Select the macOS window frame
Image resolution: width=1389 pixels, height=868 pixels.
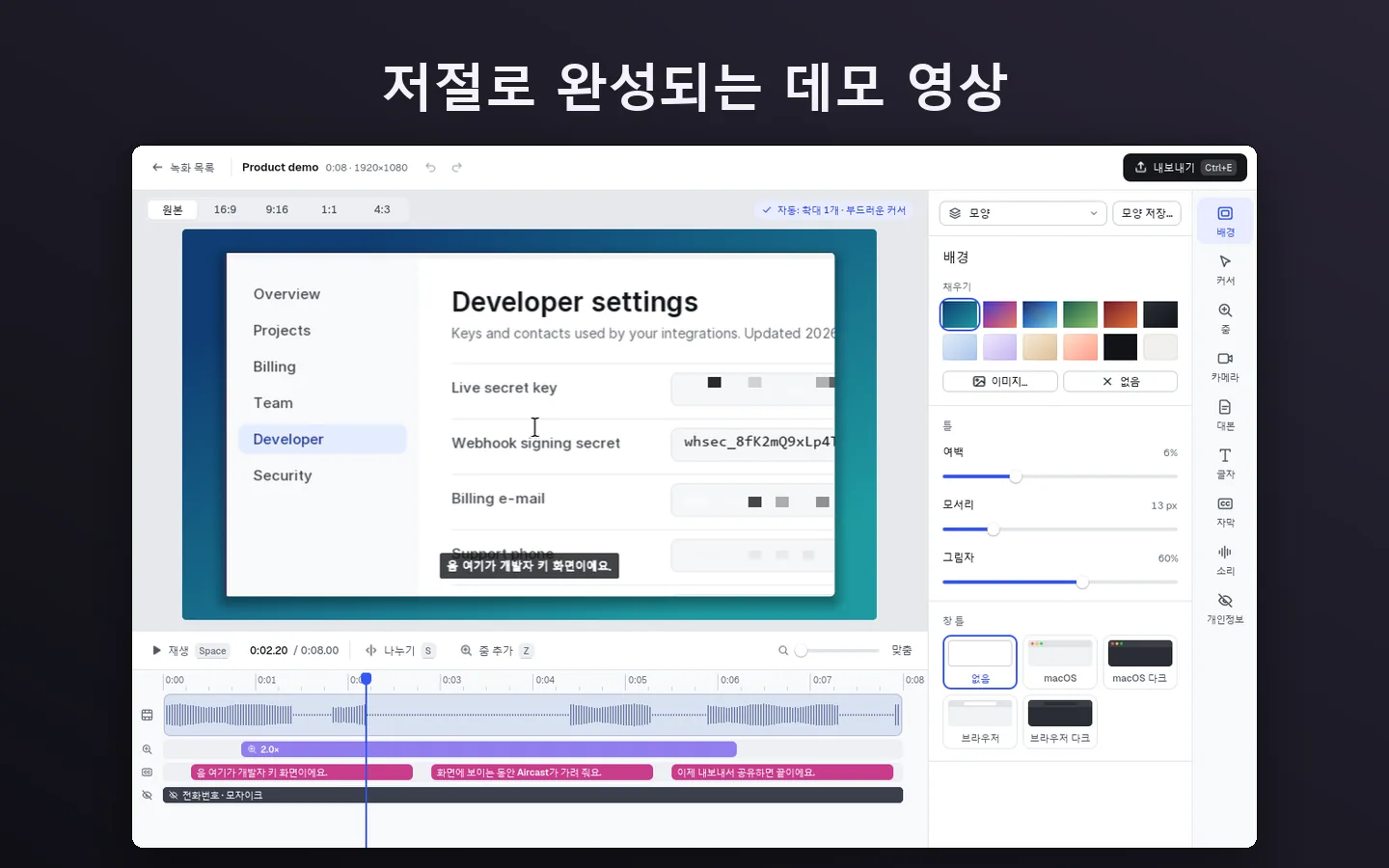(1060, 662)
